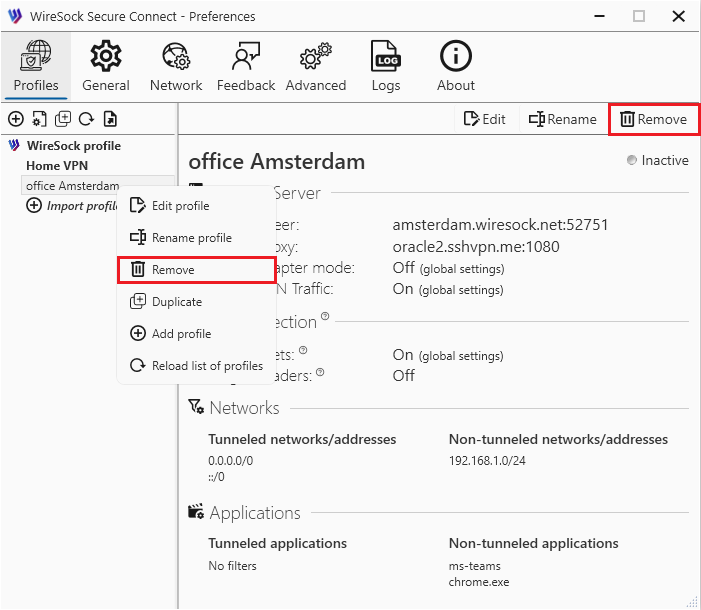
Task: Click the proxy address oracle2.sshvpn.me:1080
Action: (476, 246)
